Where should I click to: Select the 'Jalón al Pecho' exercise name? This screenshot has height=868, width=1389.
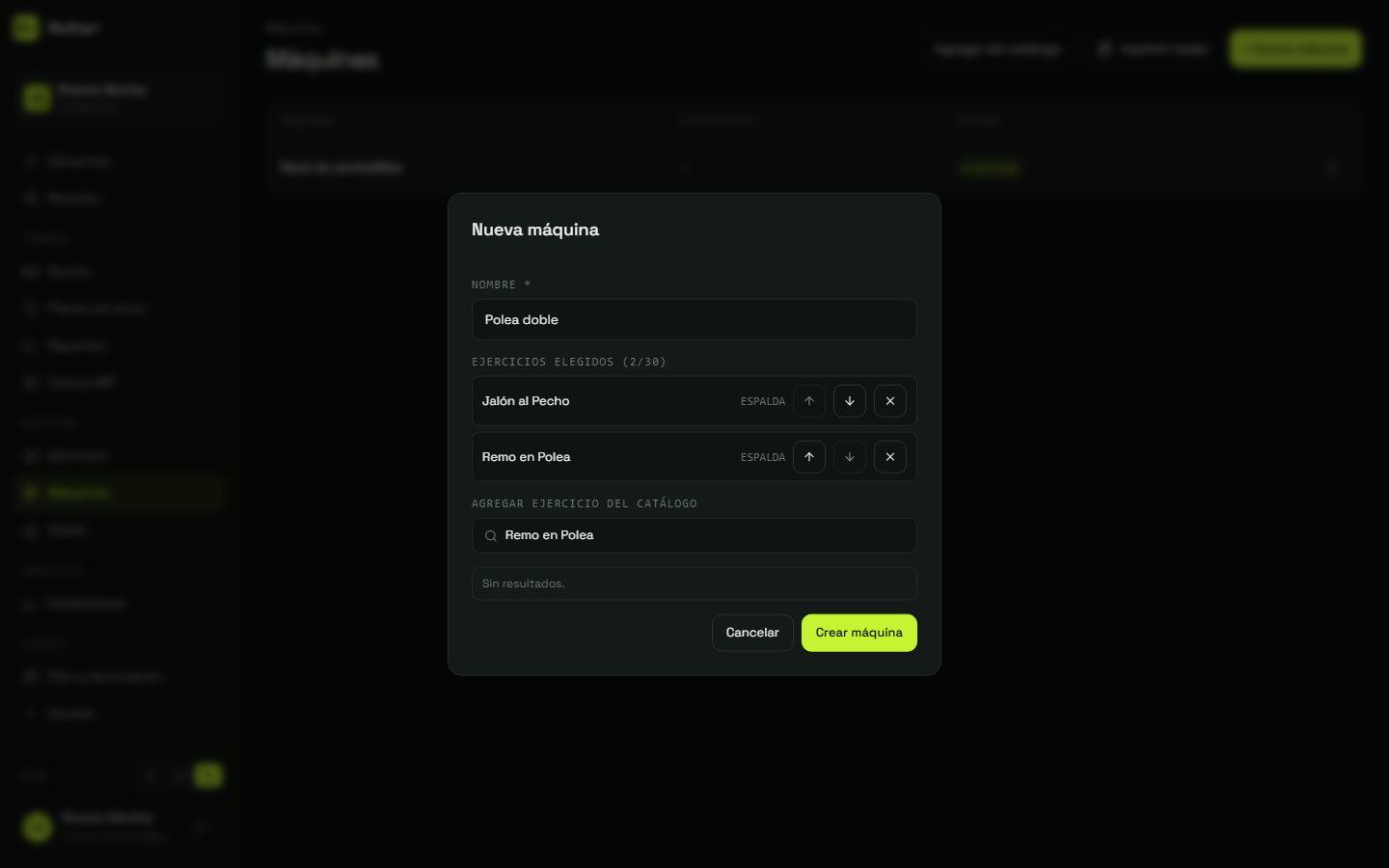[526, 401]
